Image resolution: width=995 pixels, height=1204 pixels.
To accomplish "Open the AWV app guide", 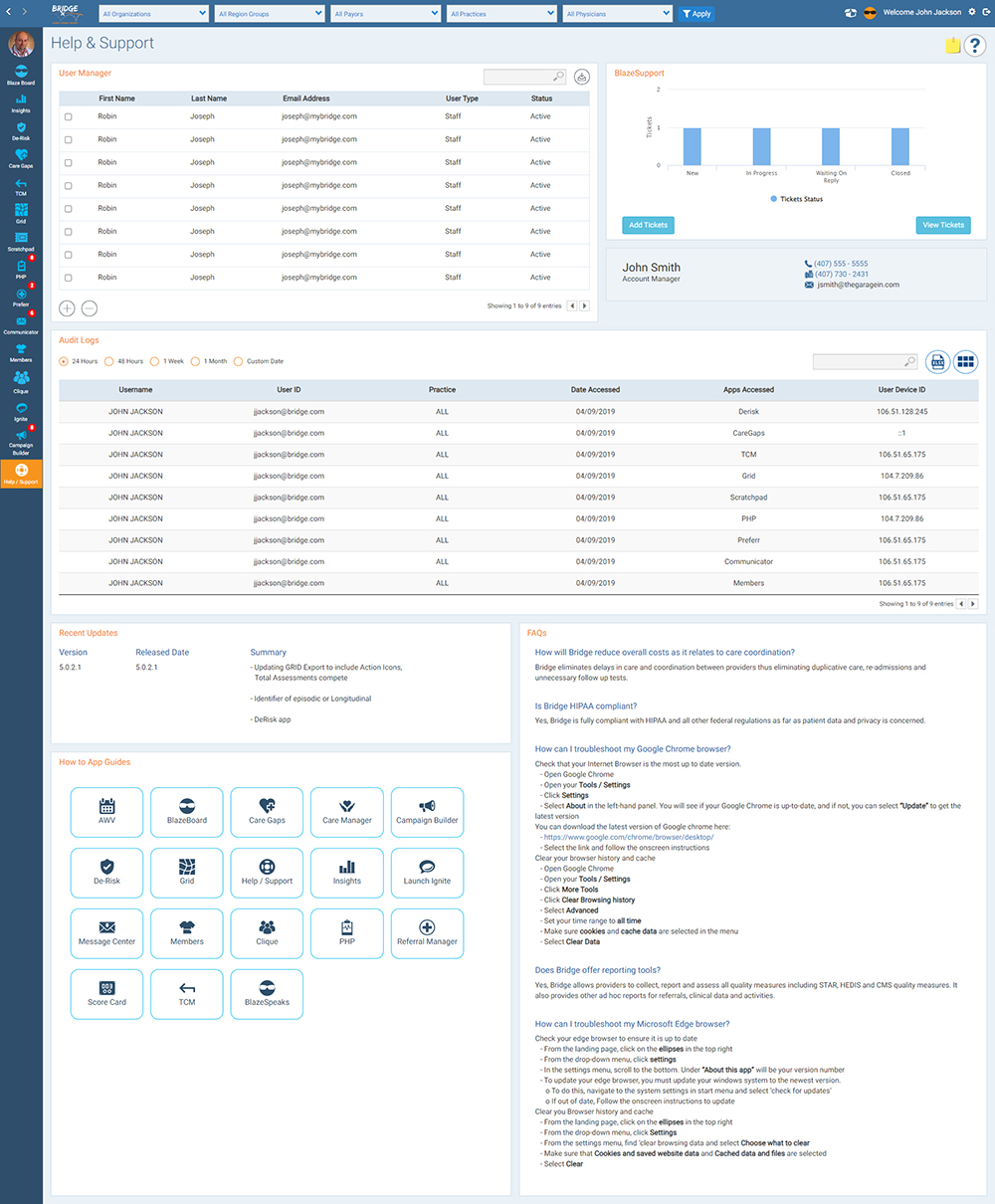I will click(106, 812).
